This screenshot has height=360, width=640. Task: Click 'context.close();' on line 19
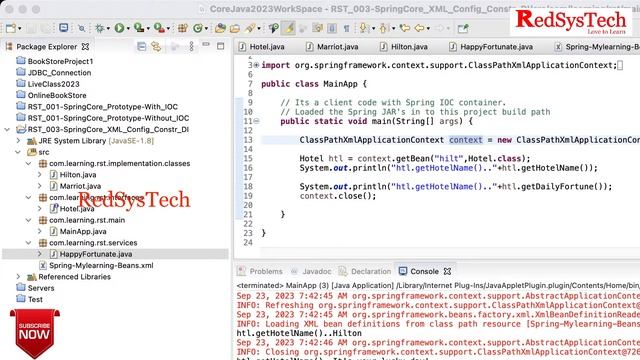(338, 196)
